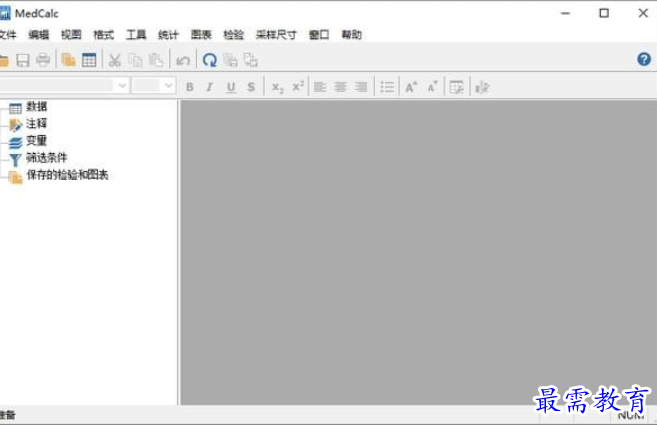This screenshot has width=657, height=432.
Task: Click the undo arrow icon
Action: 183,61
